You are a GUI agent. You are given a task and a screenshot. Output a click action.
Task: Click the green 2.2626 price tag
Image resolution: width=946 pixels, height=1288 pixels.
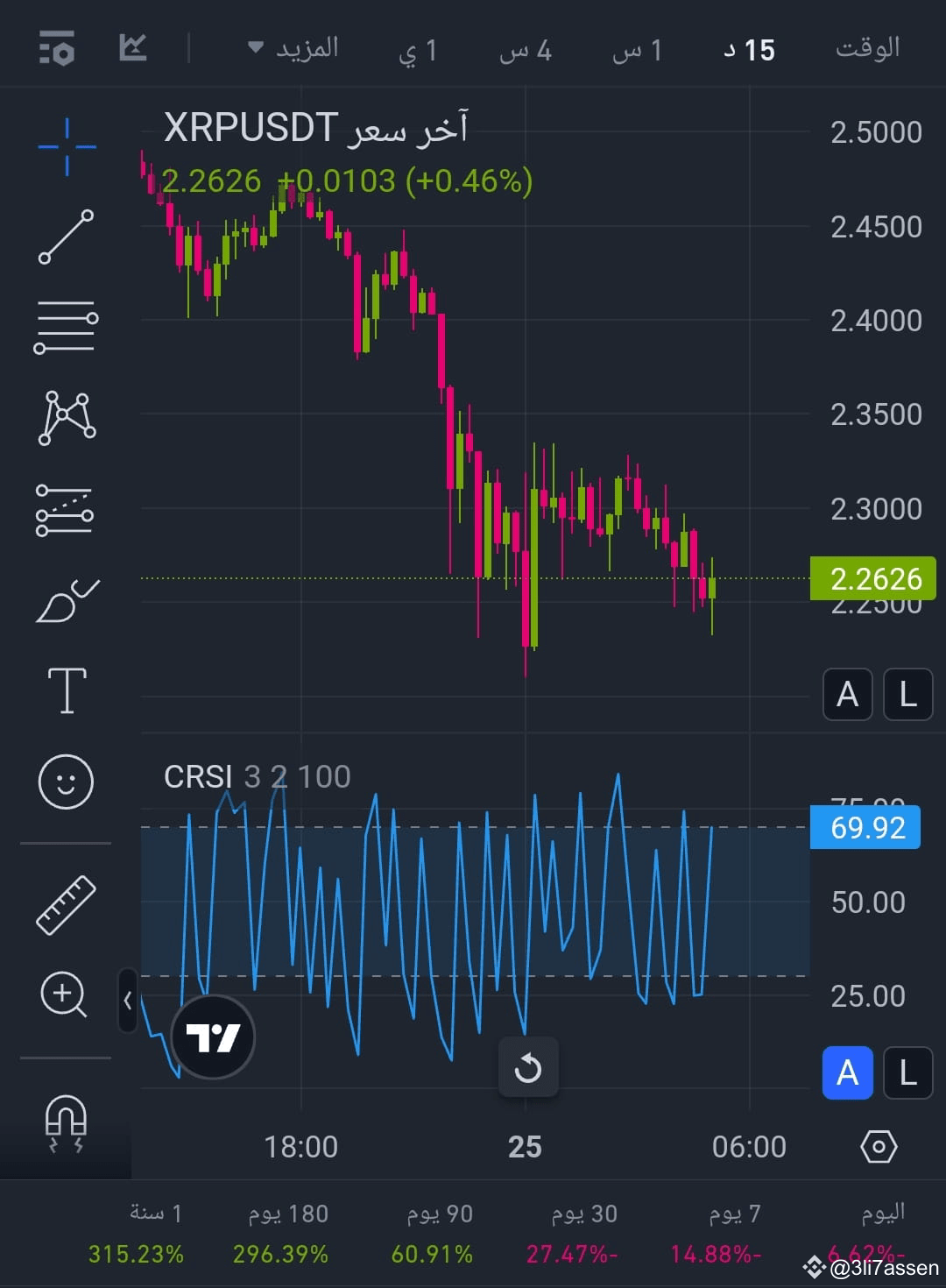point(872,578)
